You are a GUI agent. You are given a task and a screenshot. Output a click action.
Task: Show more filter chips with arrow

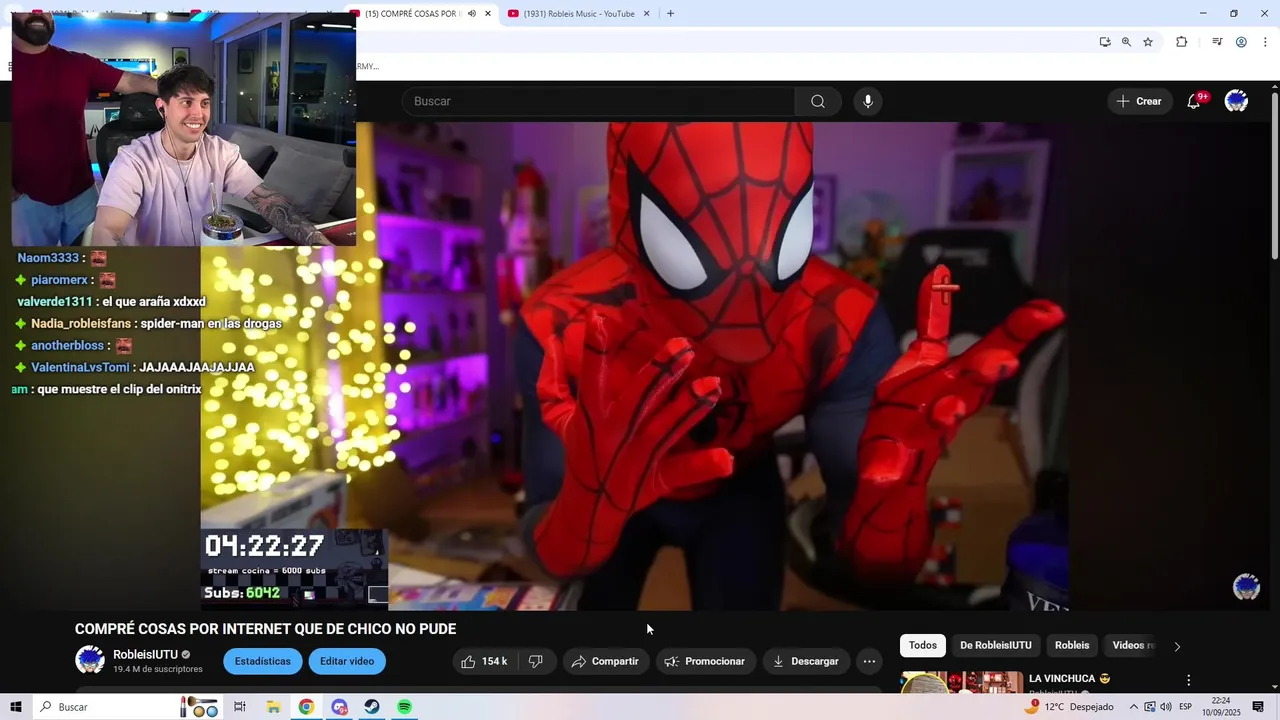click(x=1177, y=646)
